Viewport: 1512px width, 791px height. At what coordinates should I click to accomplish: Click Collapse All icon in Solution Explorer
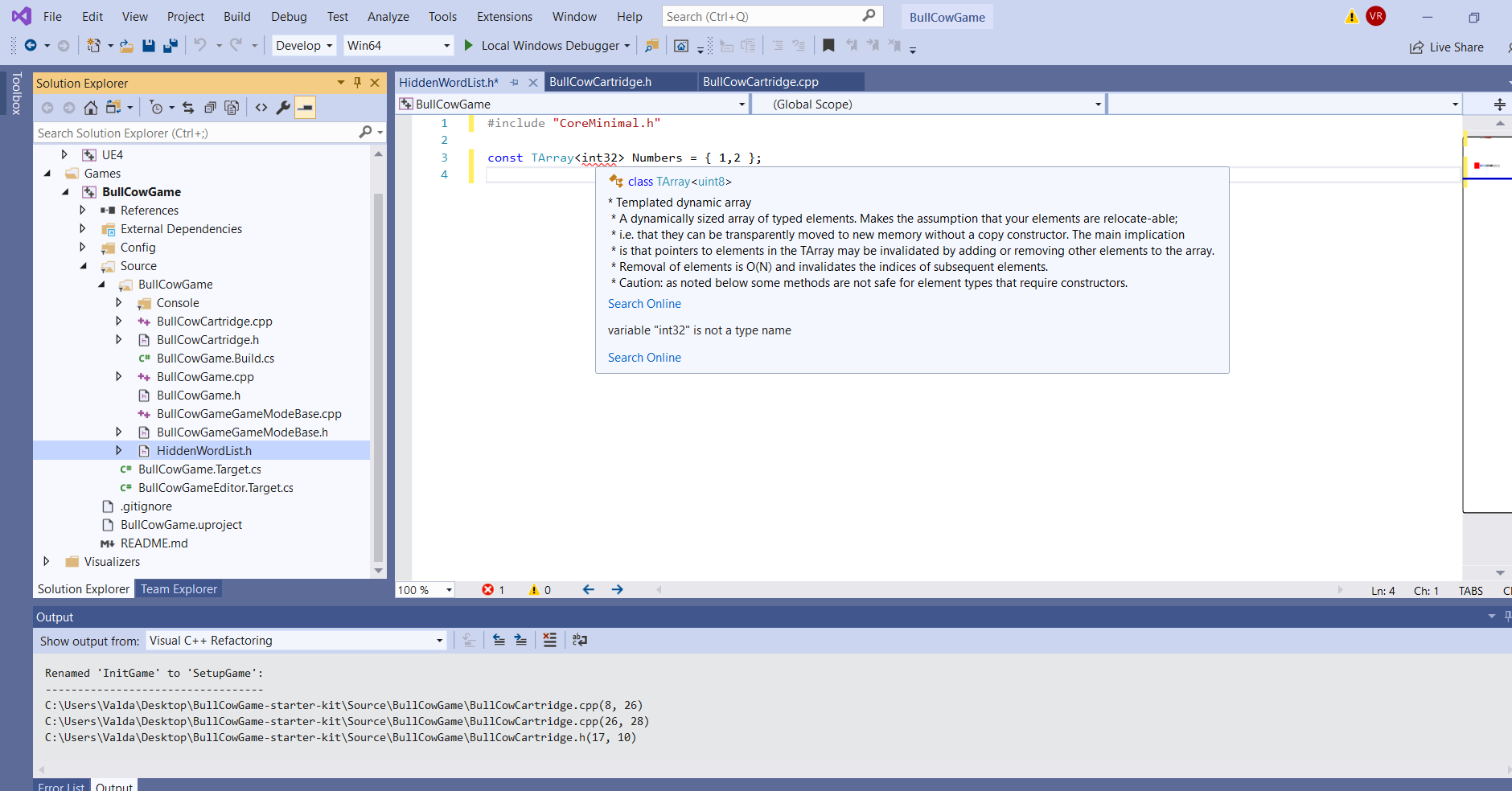point(210,108)
